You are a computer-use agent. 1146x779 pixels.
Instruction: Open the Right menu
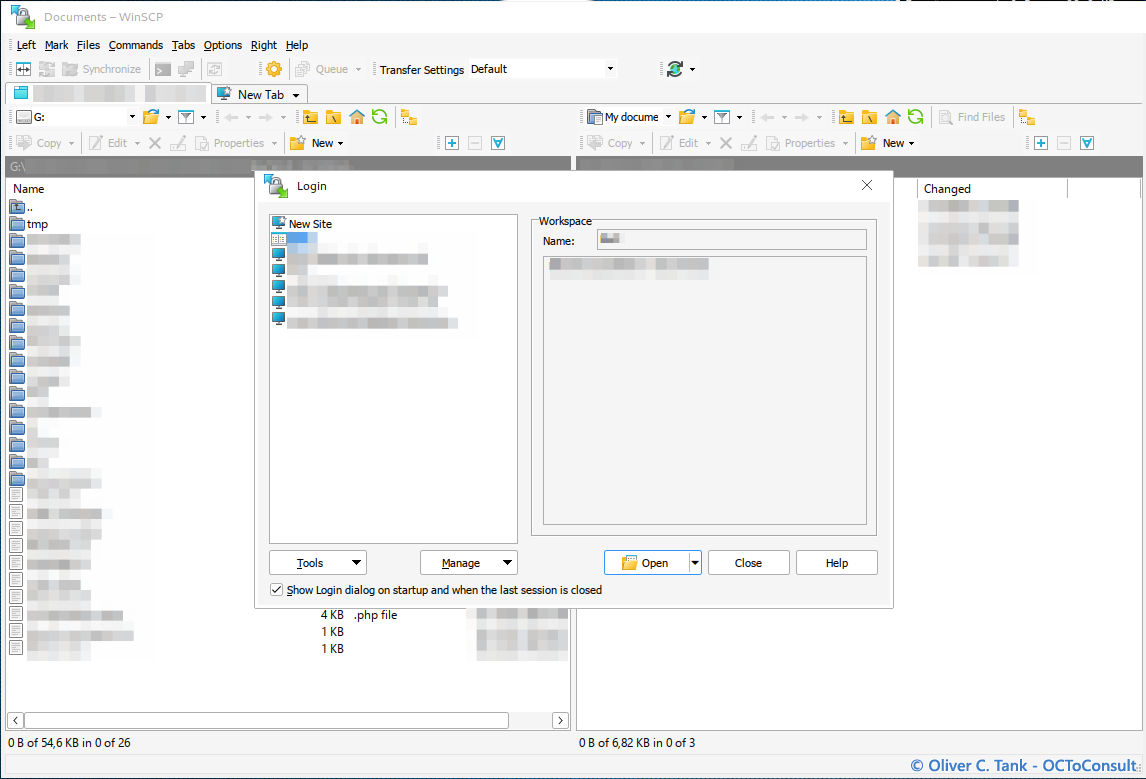[x=264, y=45]
